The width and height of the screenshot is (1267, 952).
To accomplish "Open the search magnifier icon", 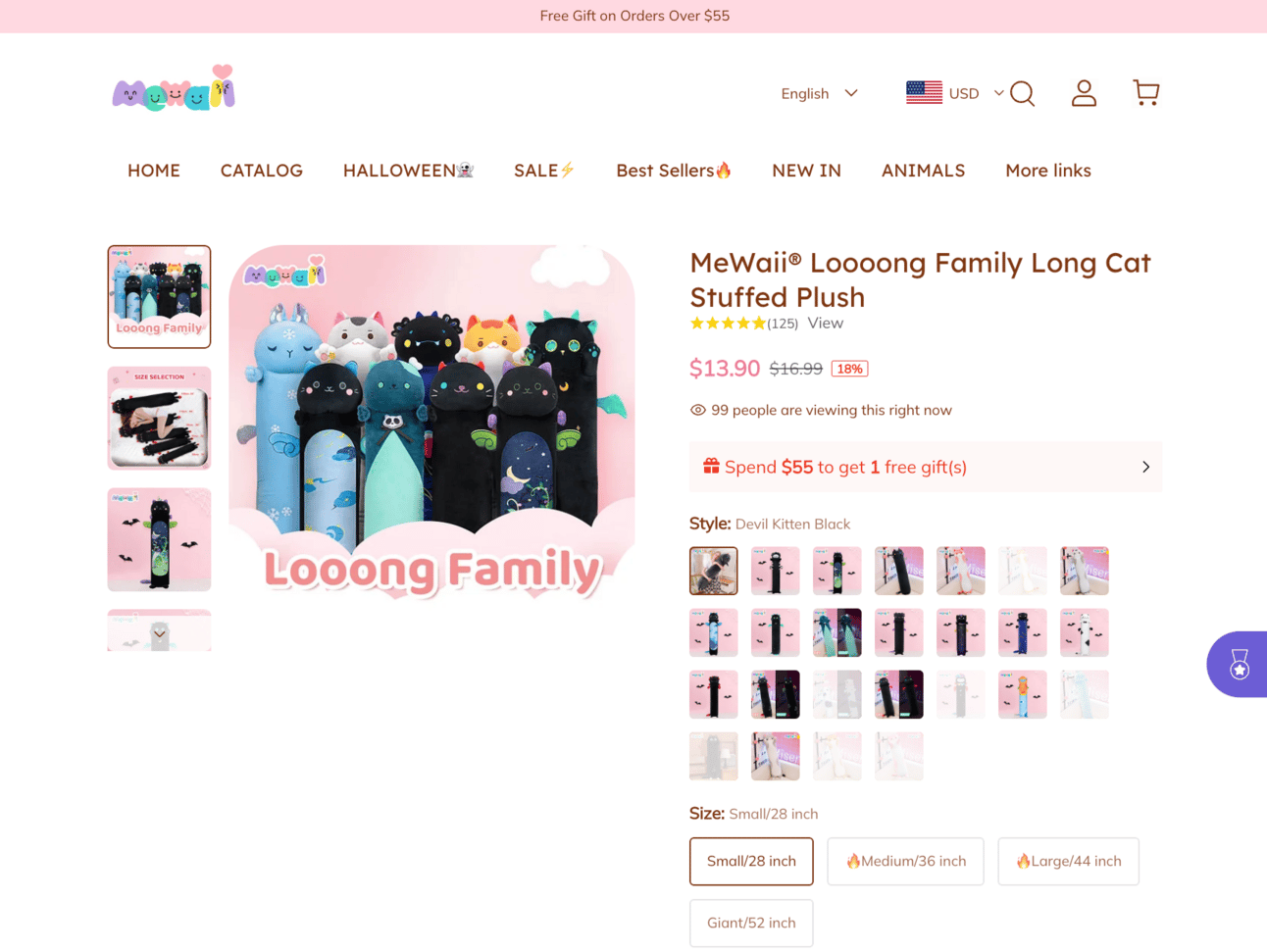I will point(1022,93).
